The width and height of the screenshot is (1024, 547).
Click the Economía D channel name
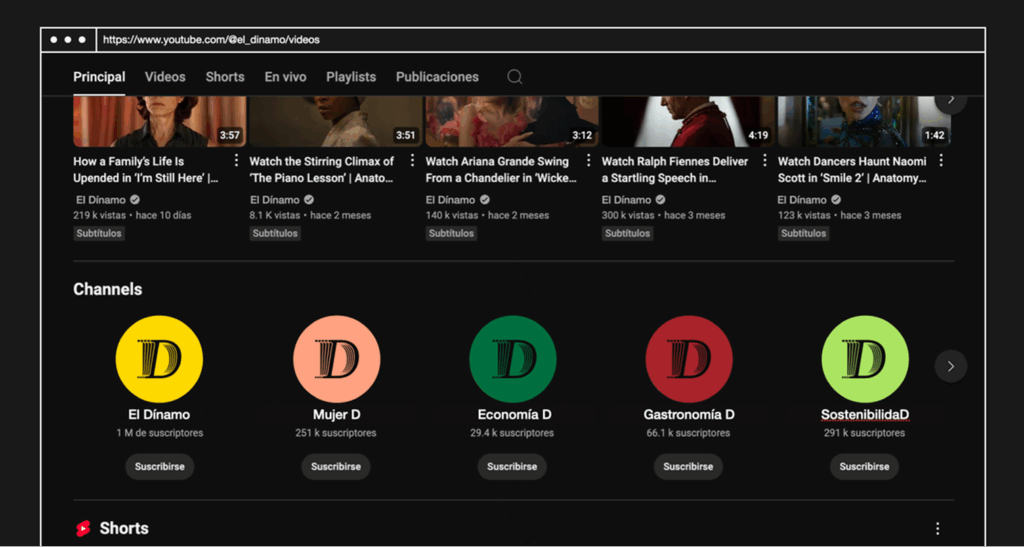pos(515,414)
